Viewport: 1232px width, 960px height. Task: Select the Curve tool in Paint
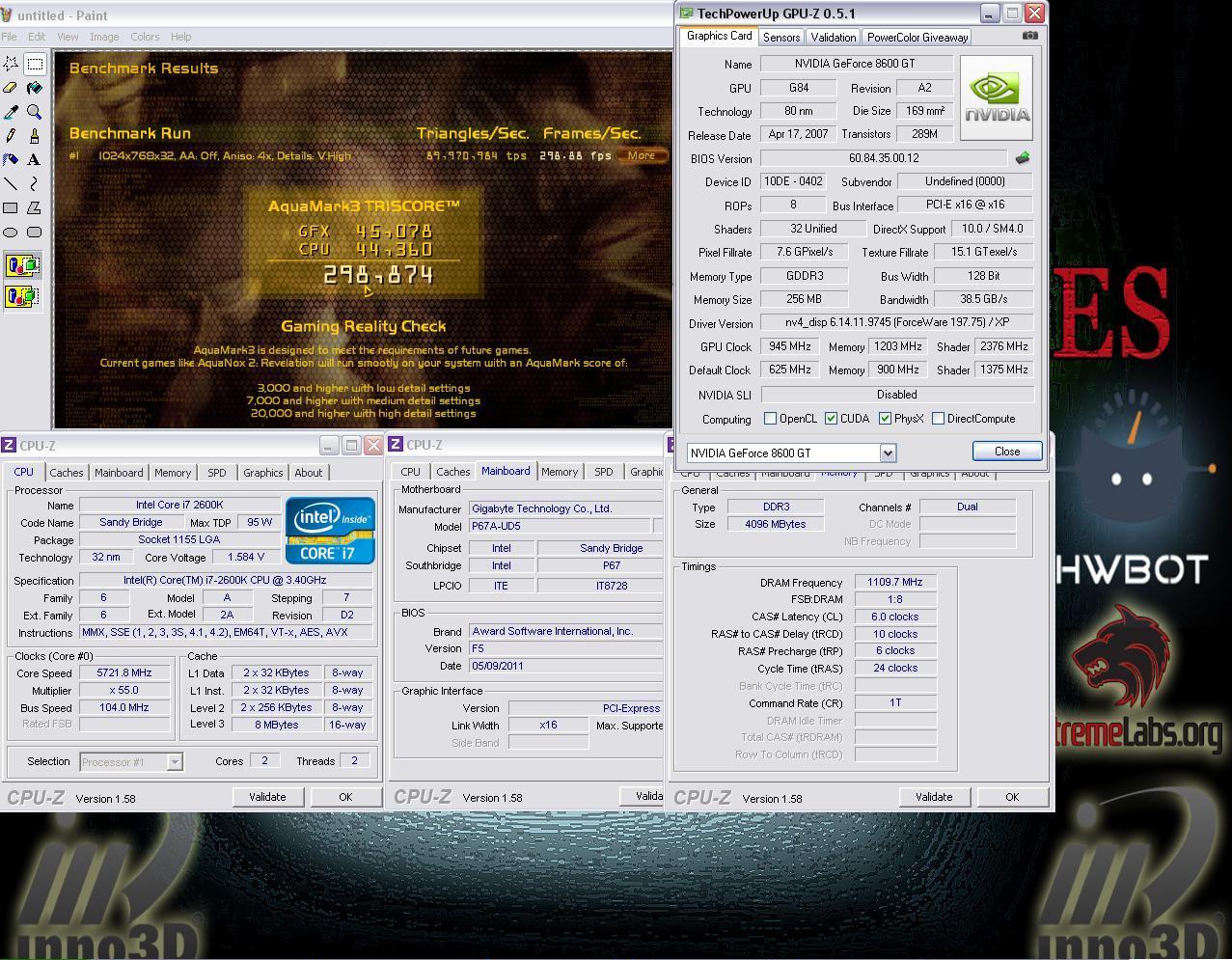coord(35,183)
